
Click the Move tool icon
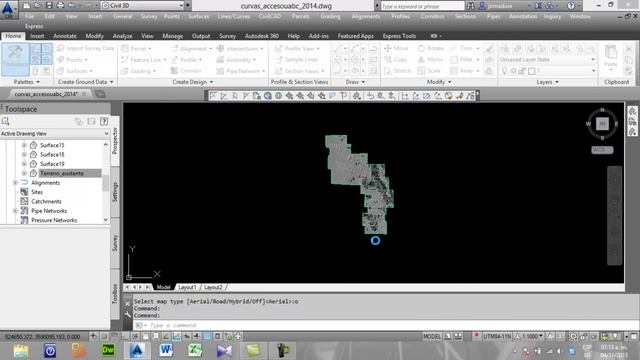pyautogui.click(x=388, y=48)
